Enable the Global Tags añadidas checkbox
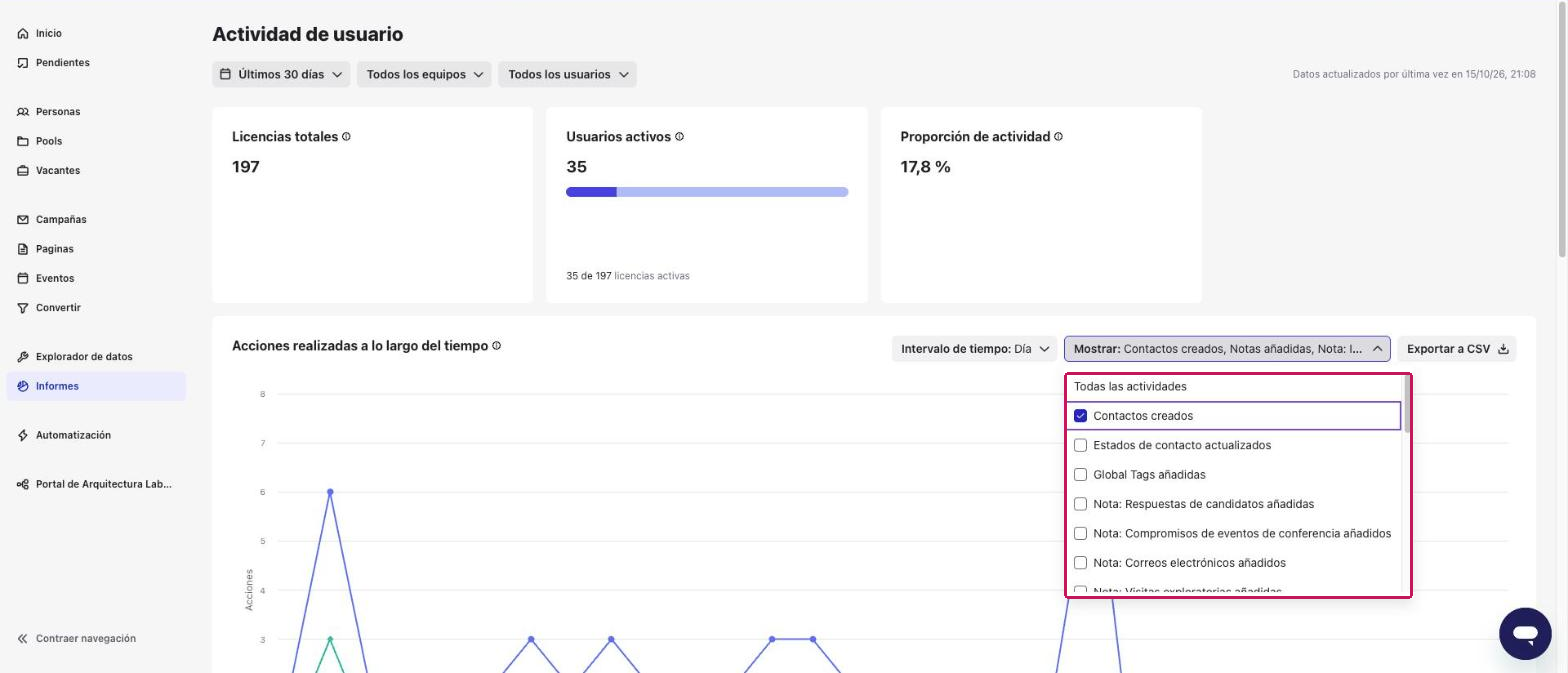Viewport: 1568px width, 673px height. [x=1080, y=475]
